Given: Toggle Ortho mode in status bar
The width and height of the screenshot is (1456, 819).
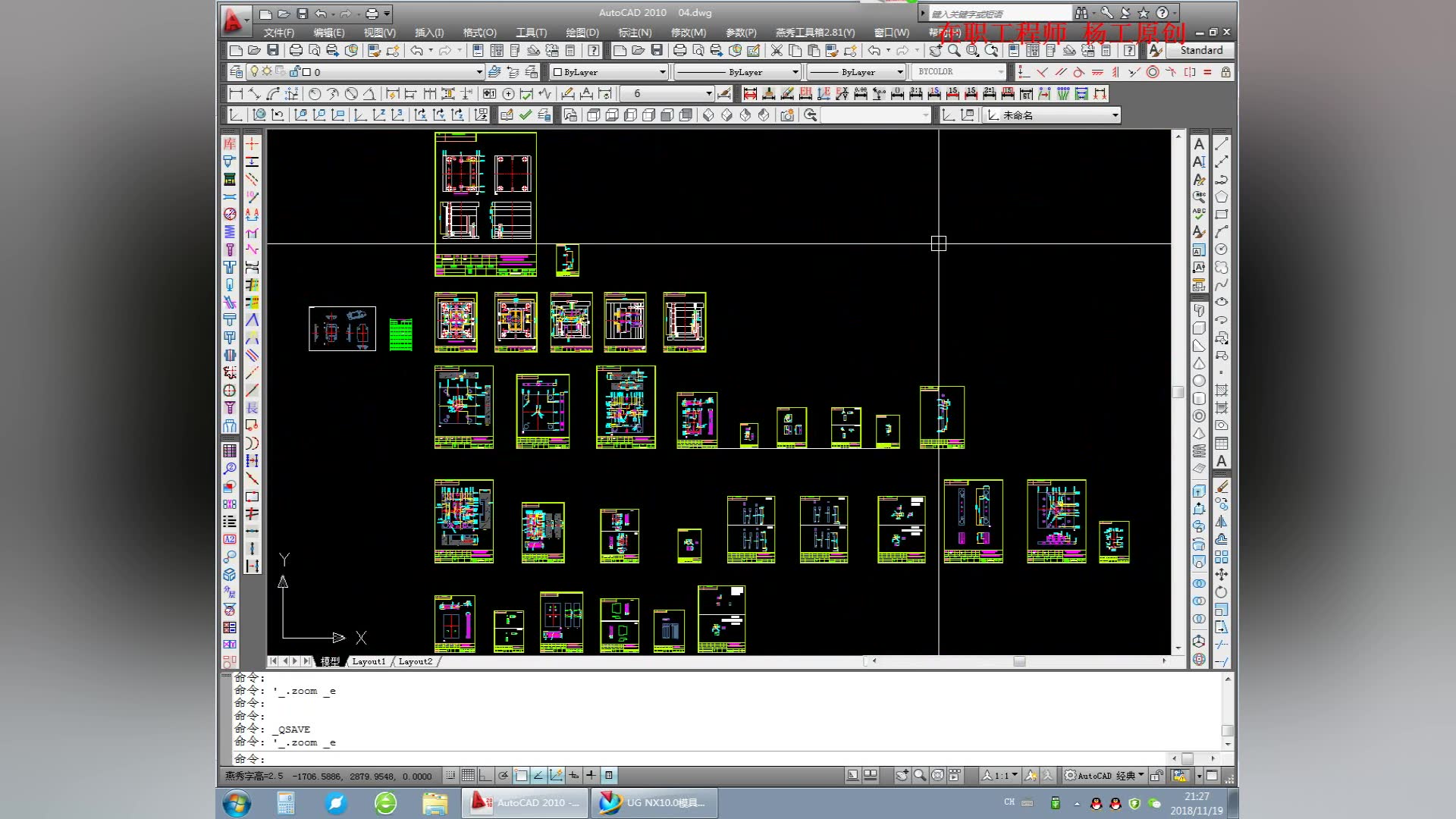Looking at the screenshot, I should pyautogui.click(x=485, y=775).
